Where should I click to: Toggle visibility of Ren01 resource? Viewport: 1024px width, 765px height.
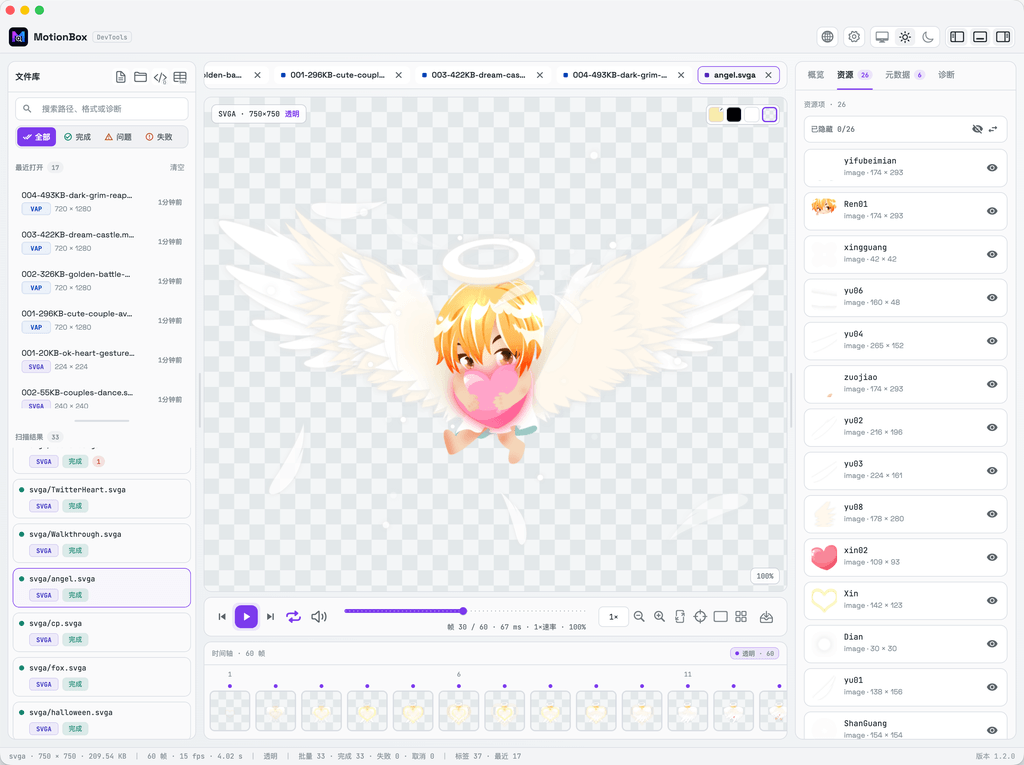[992, 211]
